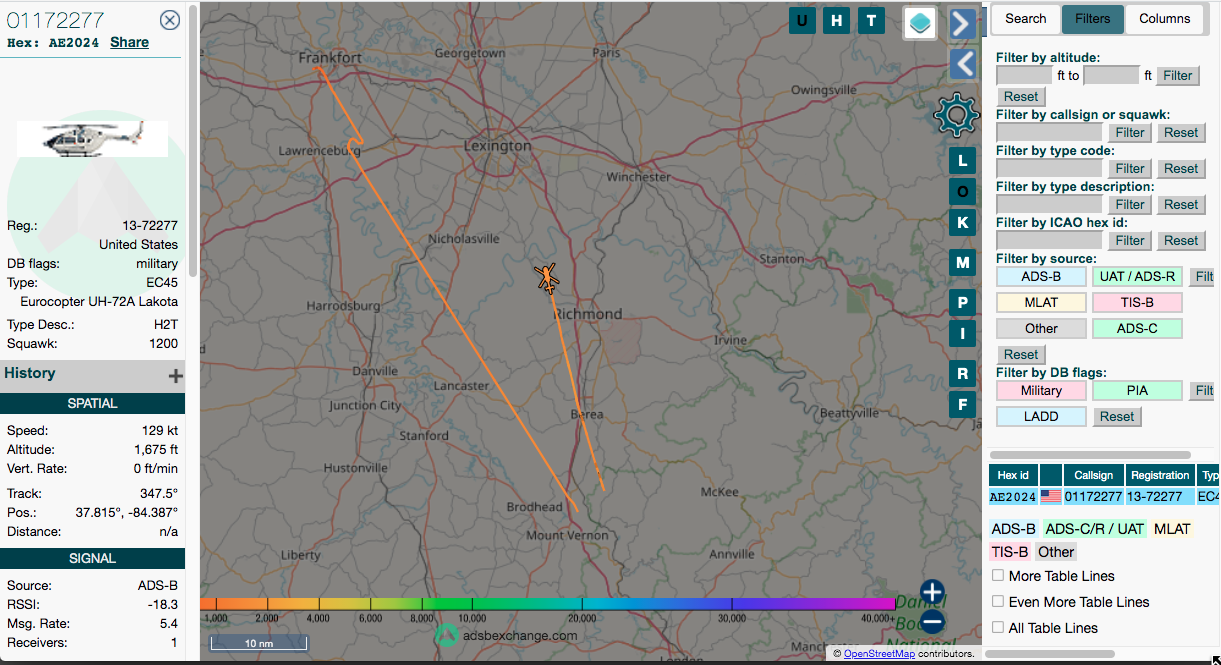The height and width of the screenshot is (665, 1221).
Task: Toggle the O map option button
Action: coord(962,191)
